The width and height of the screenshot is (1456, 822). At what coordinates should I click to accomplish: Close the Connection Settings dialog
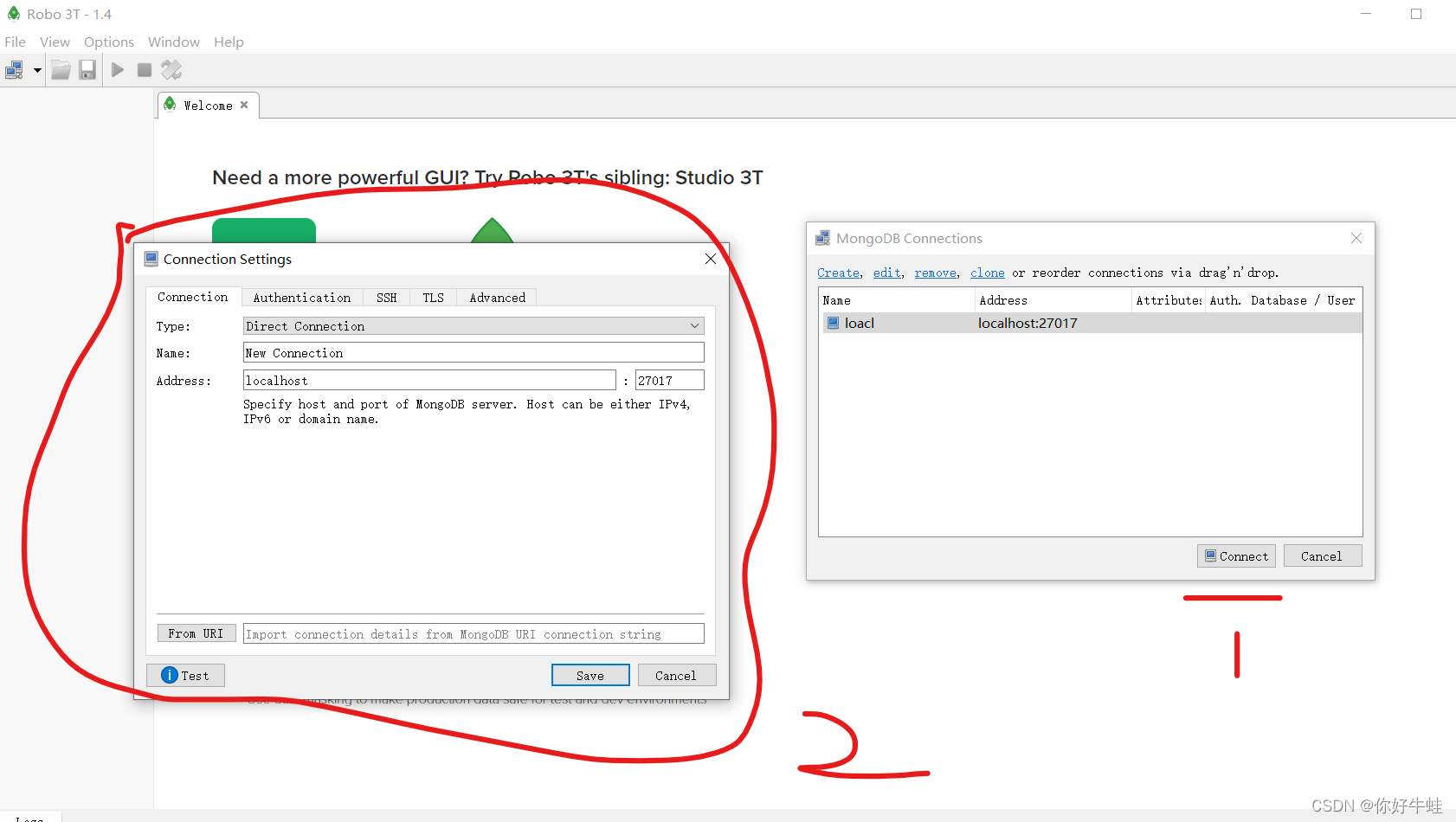point(711,259)
